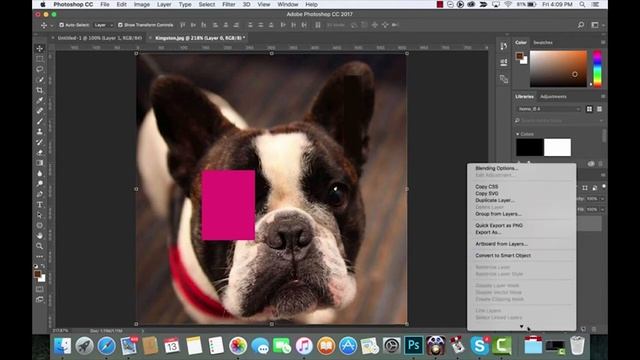Select the Healing Brush tool
Image resolution: width=640 pixels, height=360 pixels.
(x=40, y=111)
